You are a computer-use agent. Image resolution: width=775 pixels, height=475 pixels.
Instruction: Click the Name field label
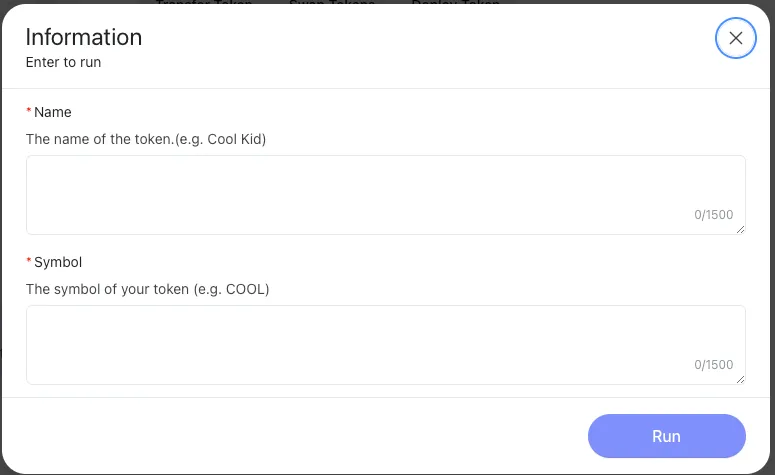[x=52, y=112]
